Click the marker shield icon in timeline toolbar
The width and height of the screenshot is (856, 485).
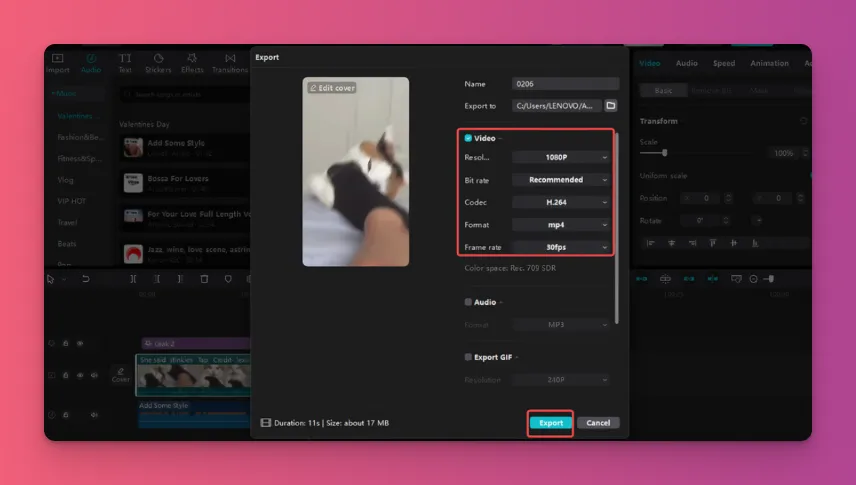tap(228, 279)
